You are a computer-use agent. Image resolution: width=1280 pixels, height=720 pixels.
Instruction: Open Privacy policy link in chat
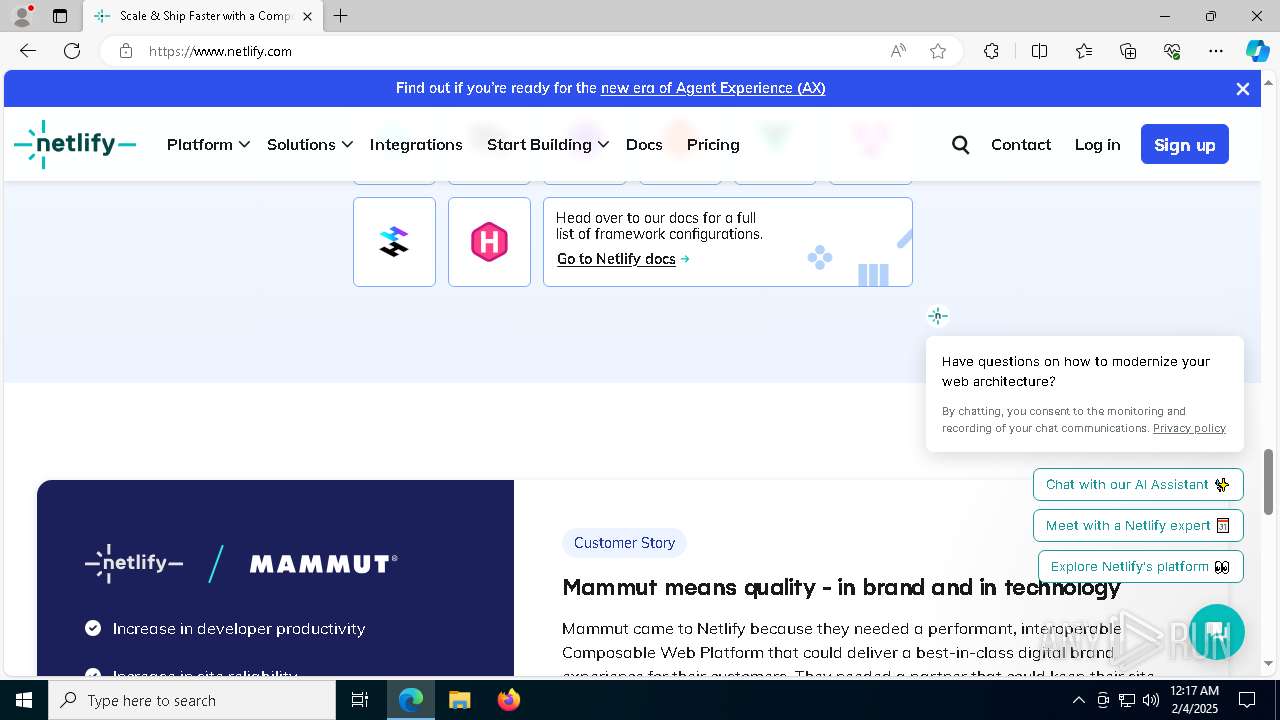pyautogui.click(x=1189, y=428)
